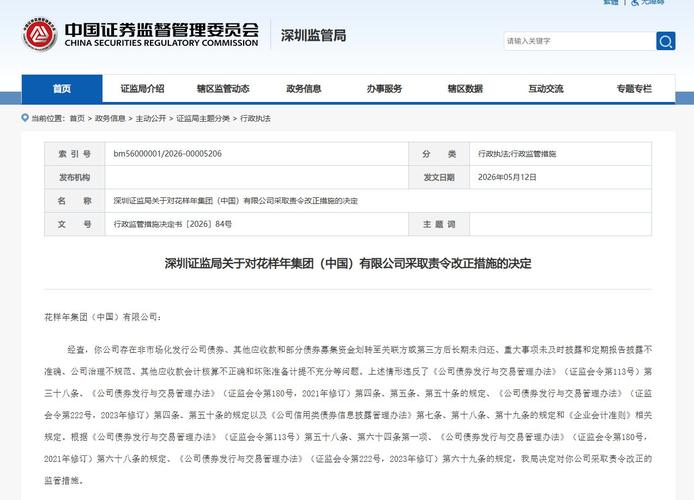This screenshot has height=500, width=694.
Task: Click the CSRC red emblem logo
Action: [x=39, y=35]
